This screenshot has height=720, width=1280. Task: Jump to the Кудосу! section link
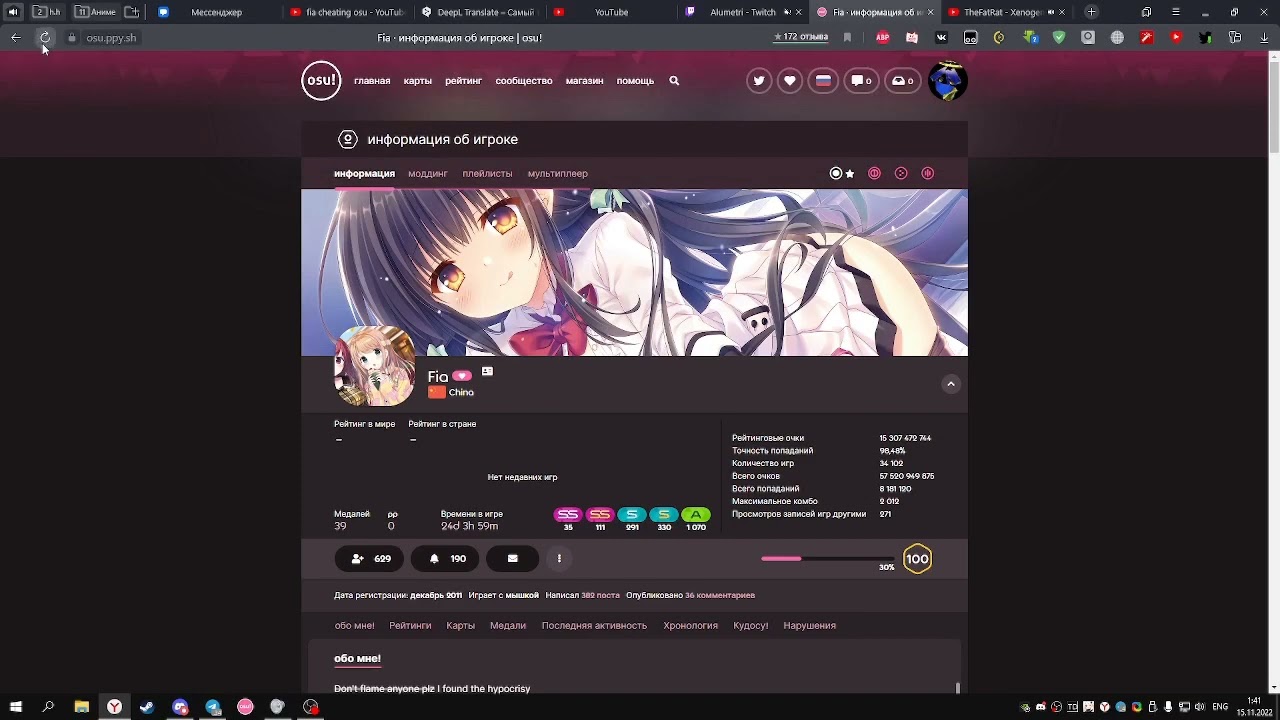pos(751,626)
